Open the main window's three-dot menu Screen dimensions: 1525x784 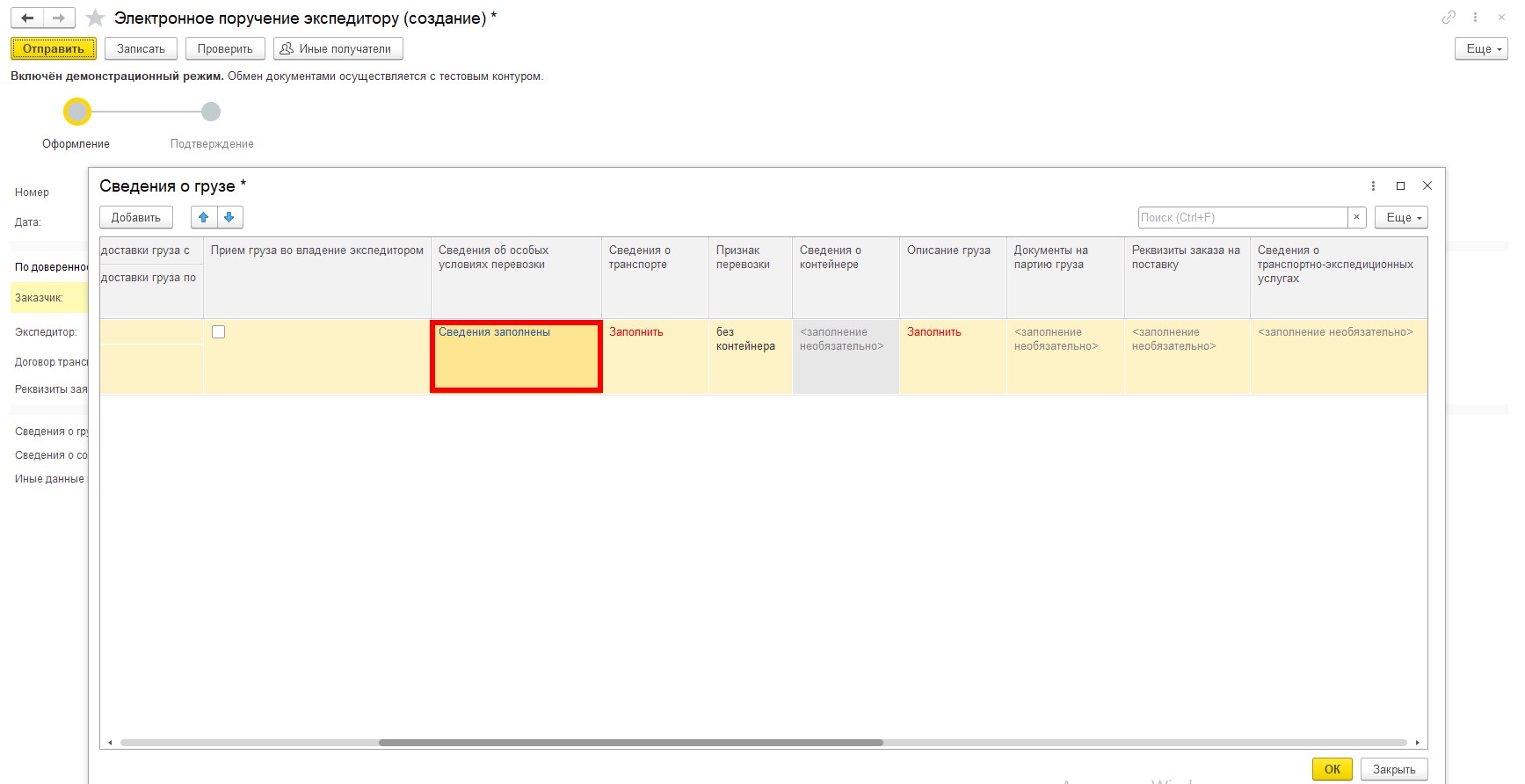1475,17
